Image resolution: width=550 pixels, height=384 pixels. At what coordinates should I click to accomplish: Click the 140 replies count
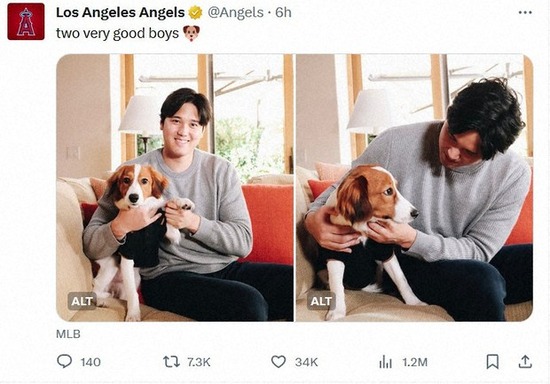click(90, 362)
